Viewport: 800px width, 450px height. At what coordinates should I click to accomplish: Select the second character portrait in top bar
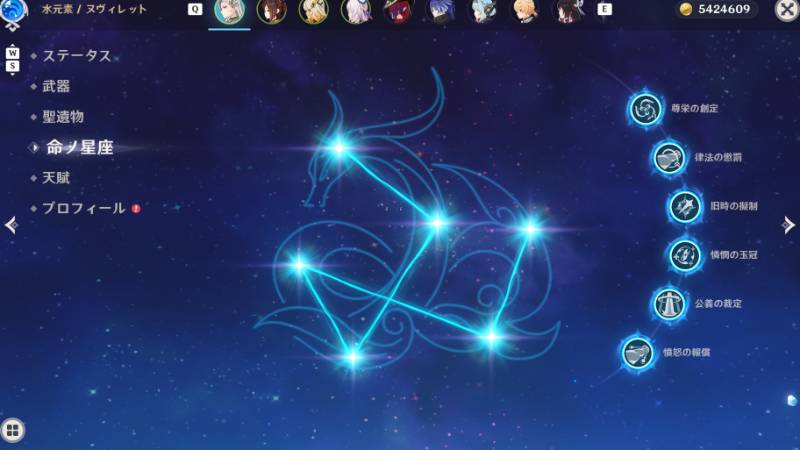click(271, 11)
